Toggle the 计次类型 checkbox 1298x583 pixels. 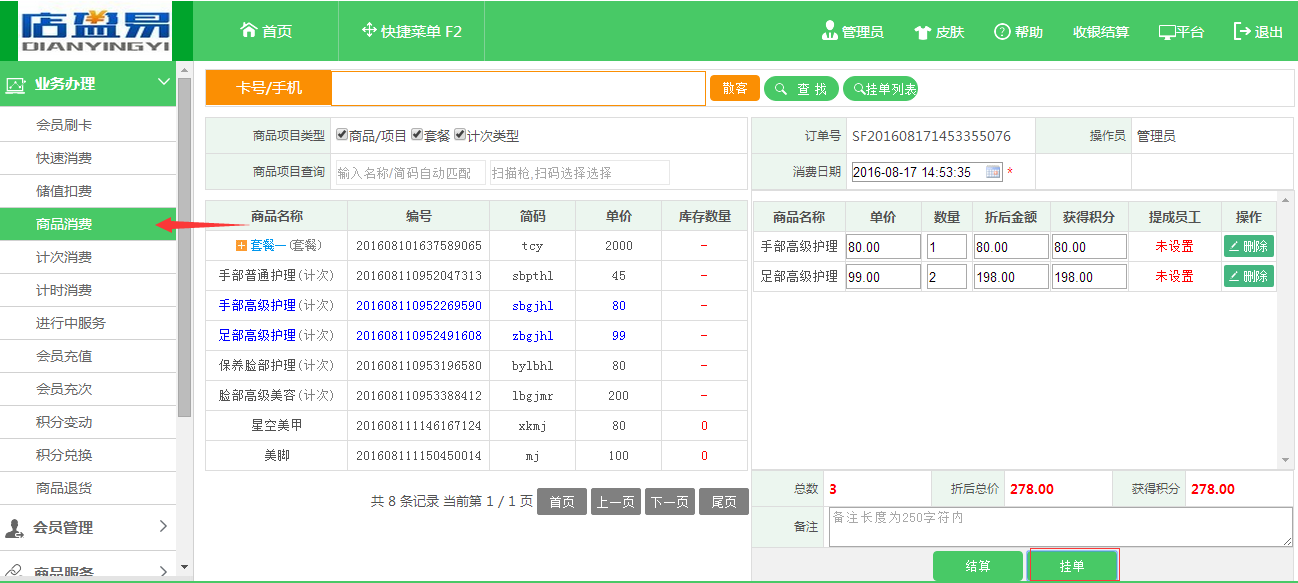(x=460, y=135)
